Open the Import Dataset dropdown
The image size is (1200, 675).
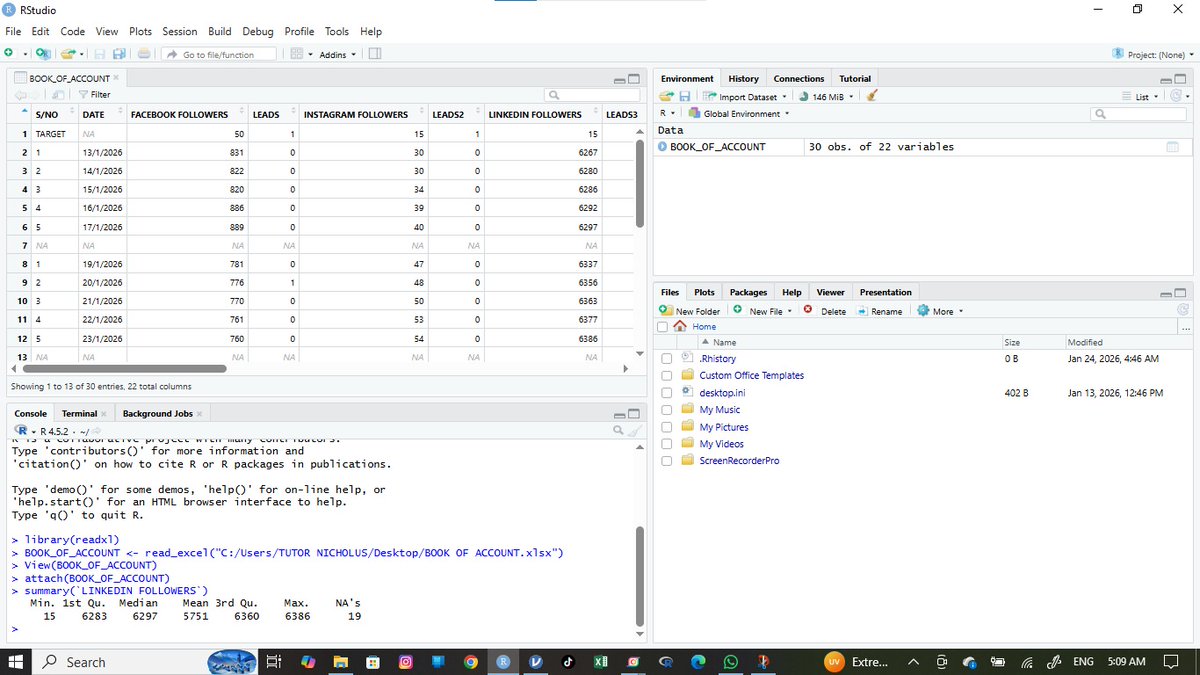tap(743, 96)
